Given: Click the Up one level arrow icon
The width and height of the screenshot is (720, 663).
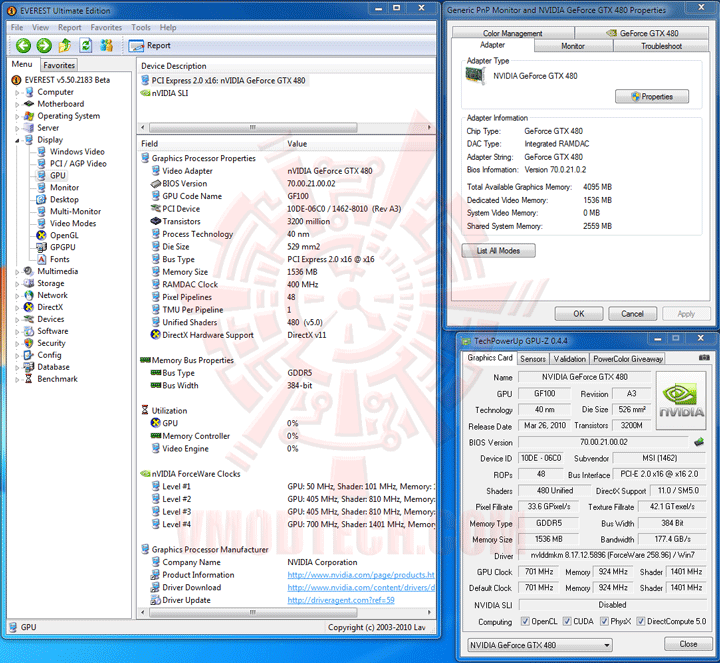Looking at the screenshot, I should coord(65,45).
